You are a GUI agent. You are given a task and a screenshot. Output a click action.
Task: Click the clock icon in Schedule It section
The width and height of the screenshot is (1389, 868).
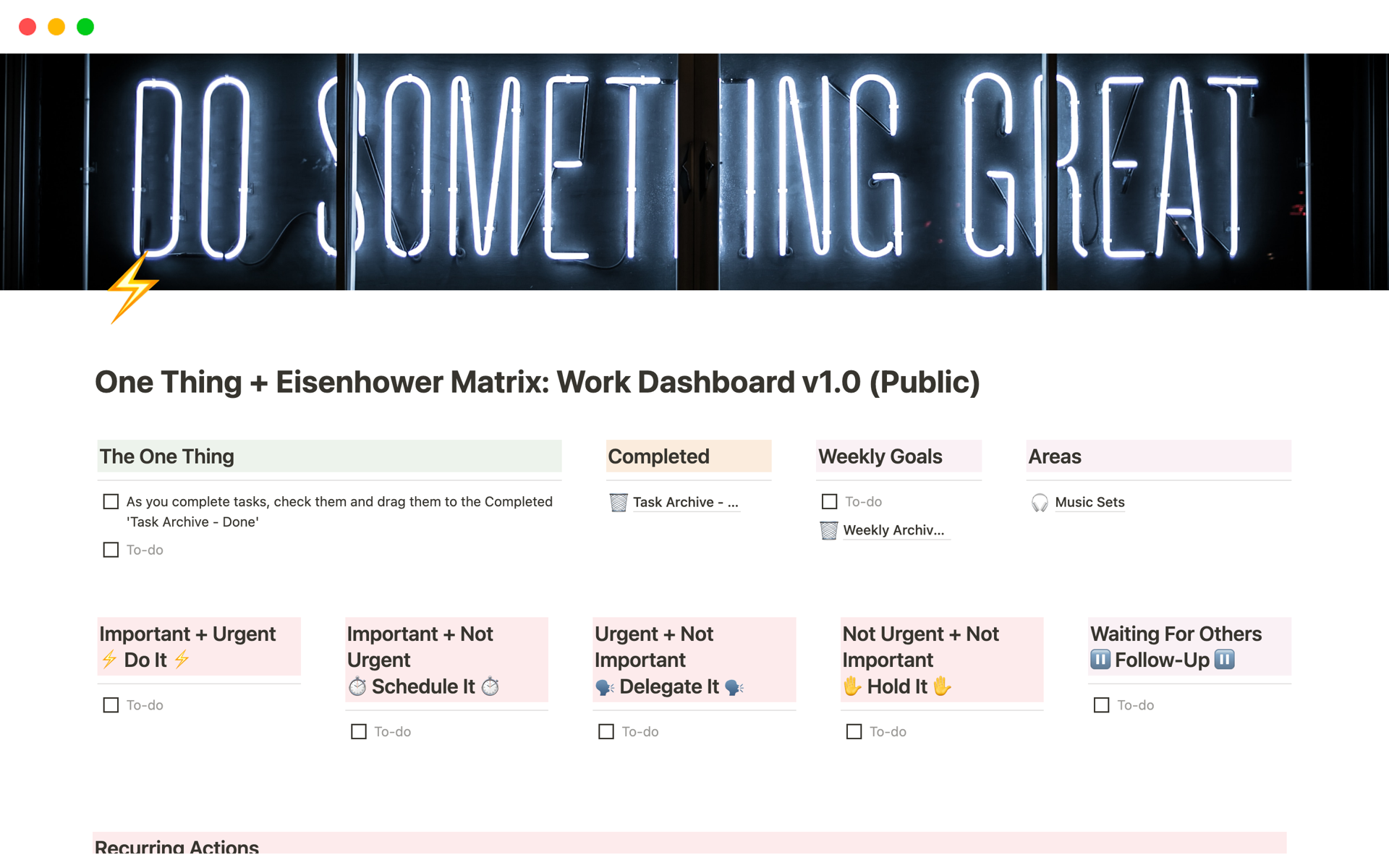[x=357, y=686]
